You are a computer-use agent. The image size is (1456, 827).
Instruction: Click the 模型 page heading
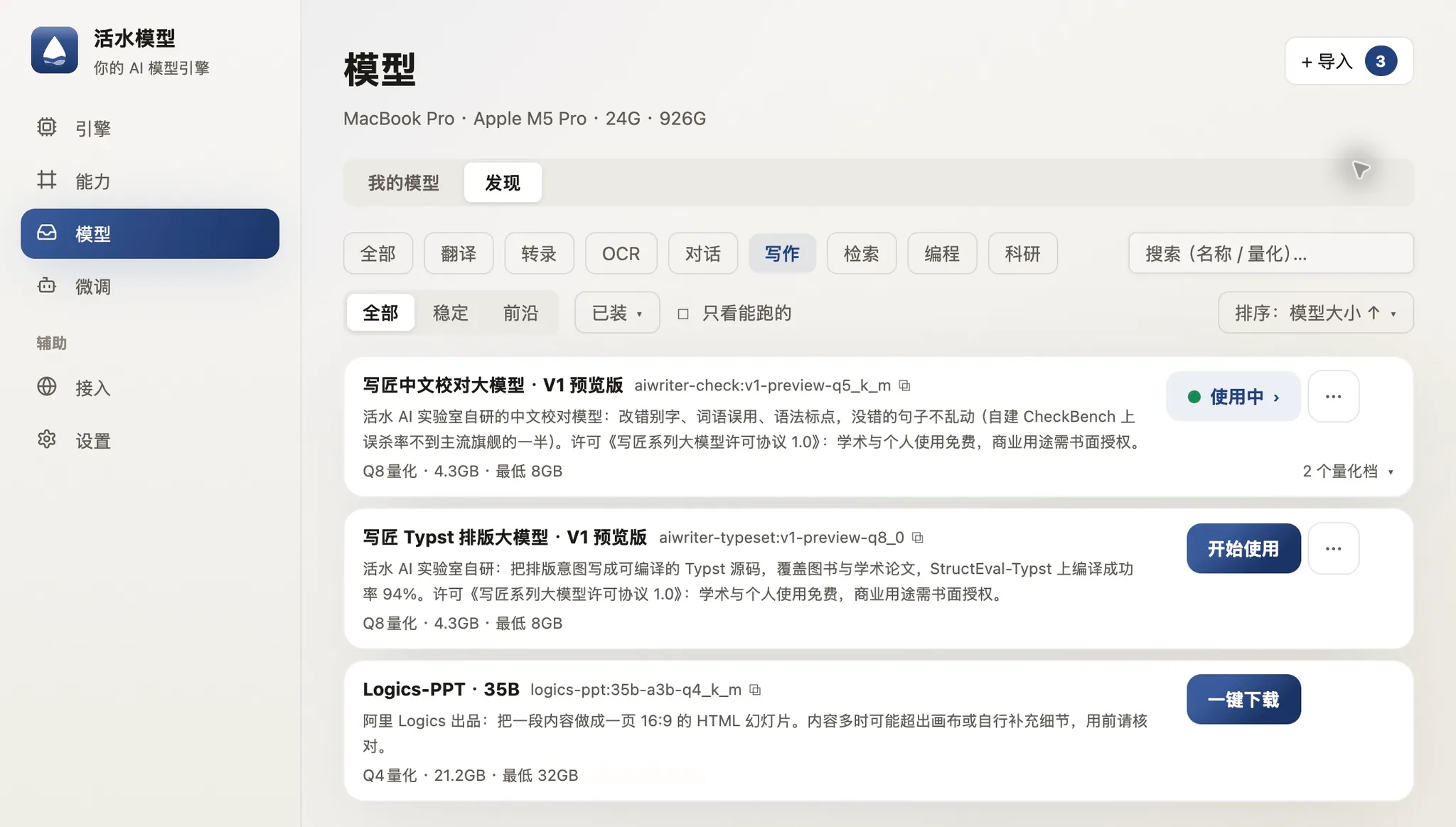click(x=380, y=69)
